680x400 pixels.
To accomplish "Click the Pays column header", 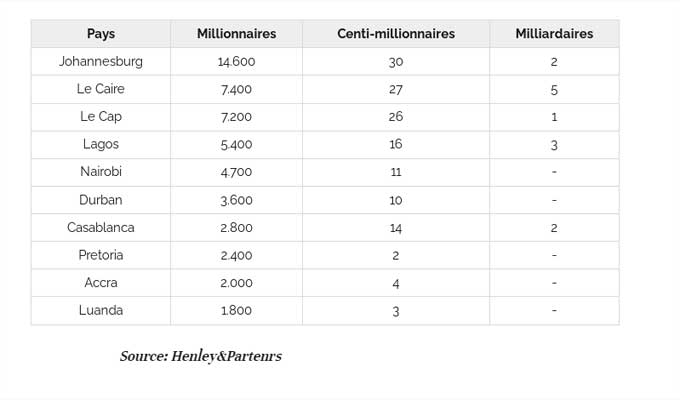I will 101,33.
